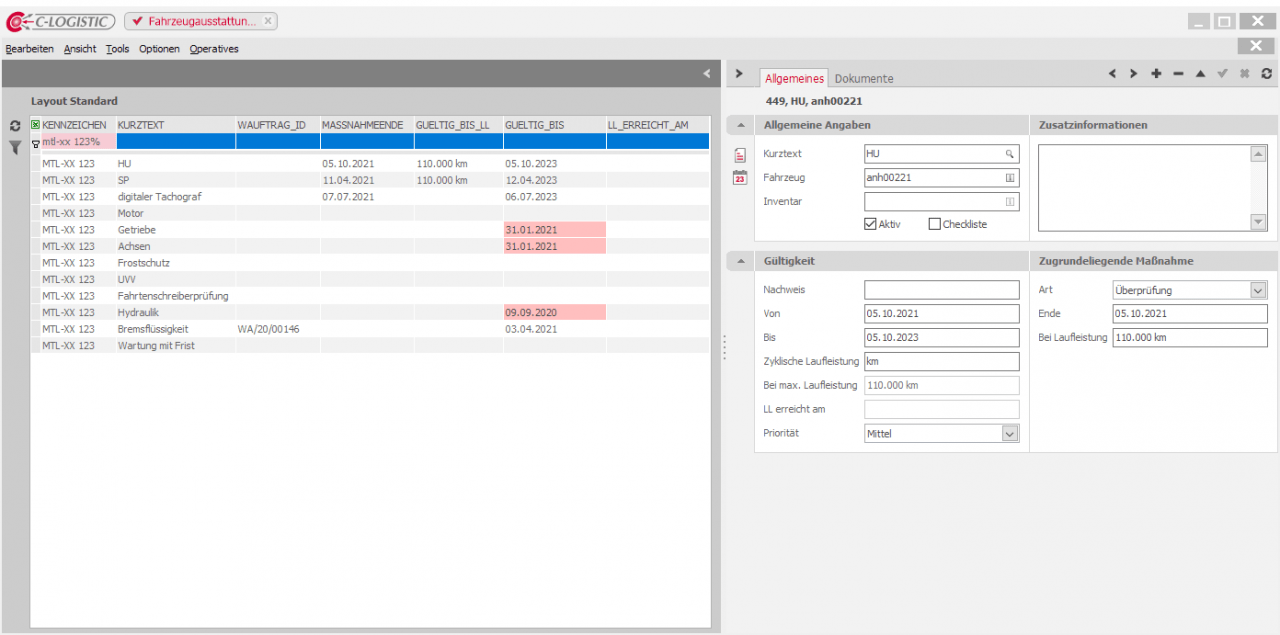
Task: Open the Art dropdown showing Überprüfung
Action: point(1258,290)
